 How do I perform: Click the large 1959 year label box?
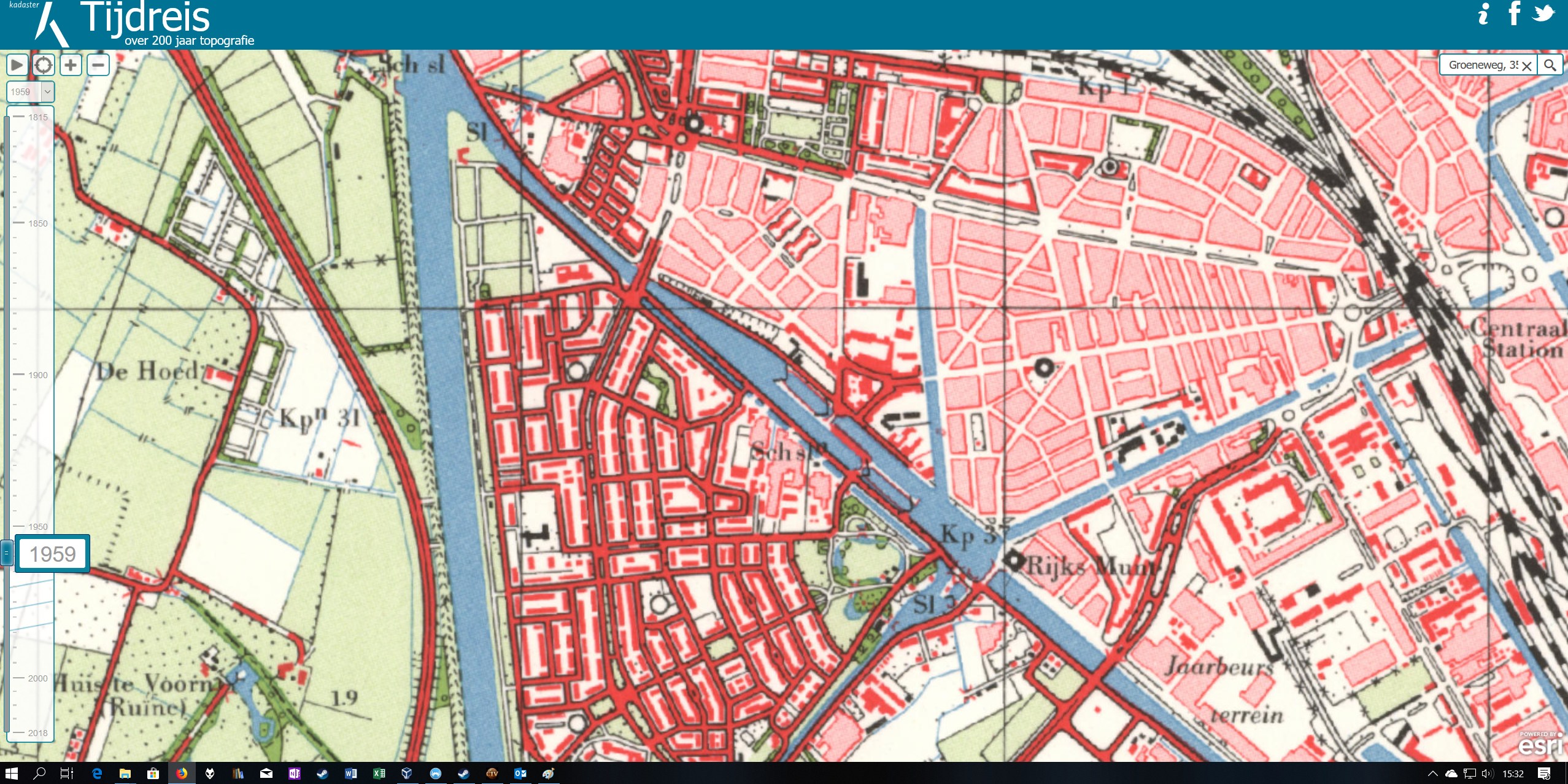53,554
